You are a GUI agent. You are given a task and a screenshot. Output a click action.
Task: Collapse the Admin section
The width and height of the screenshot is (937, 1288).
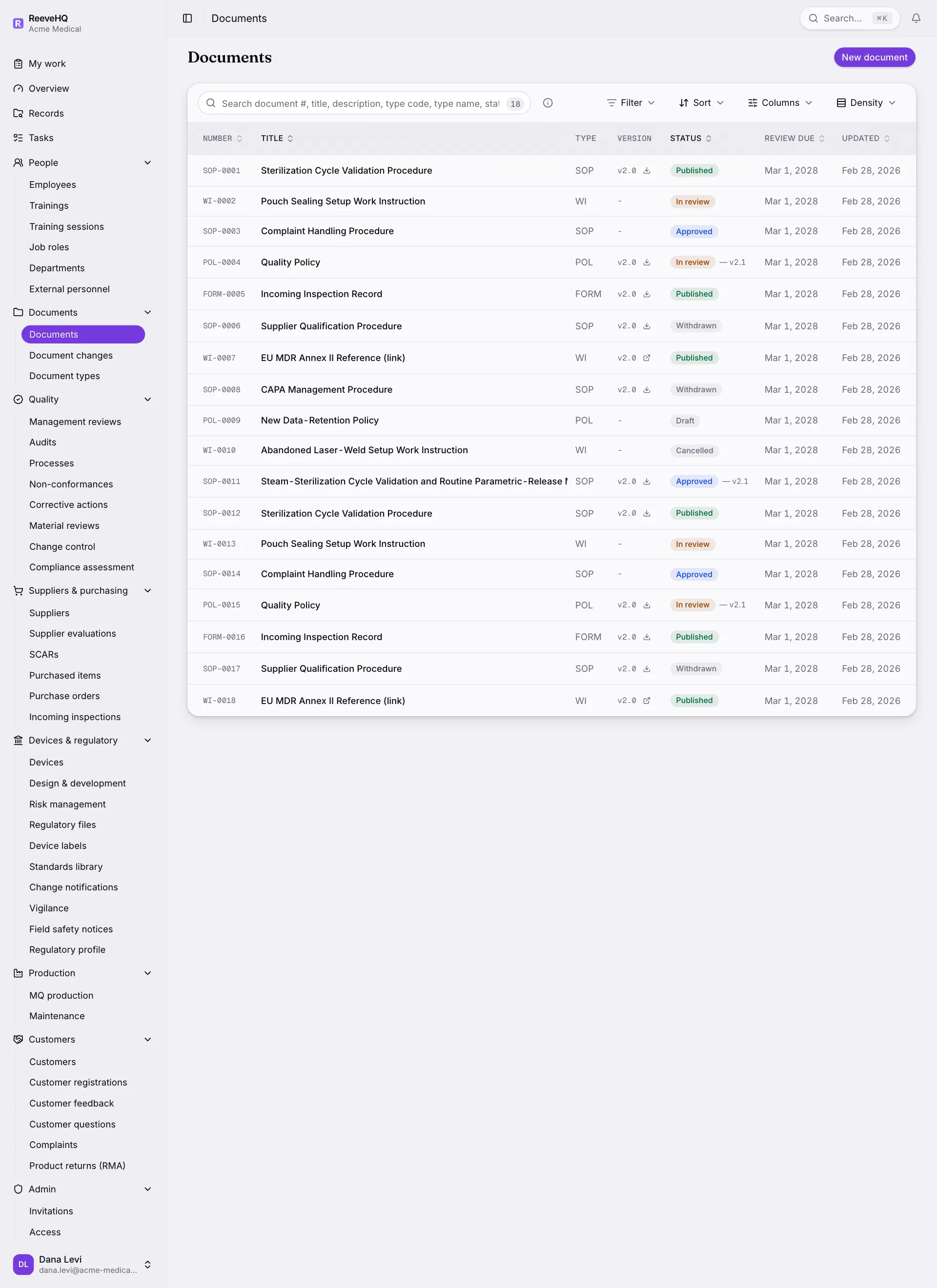(x=148, y=1189)
